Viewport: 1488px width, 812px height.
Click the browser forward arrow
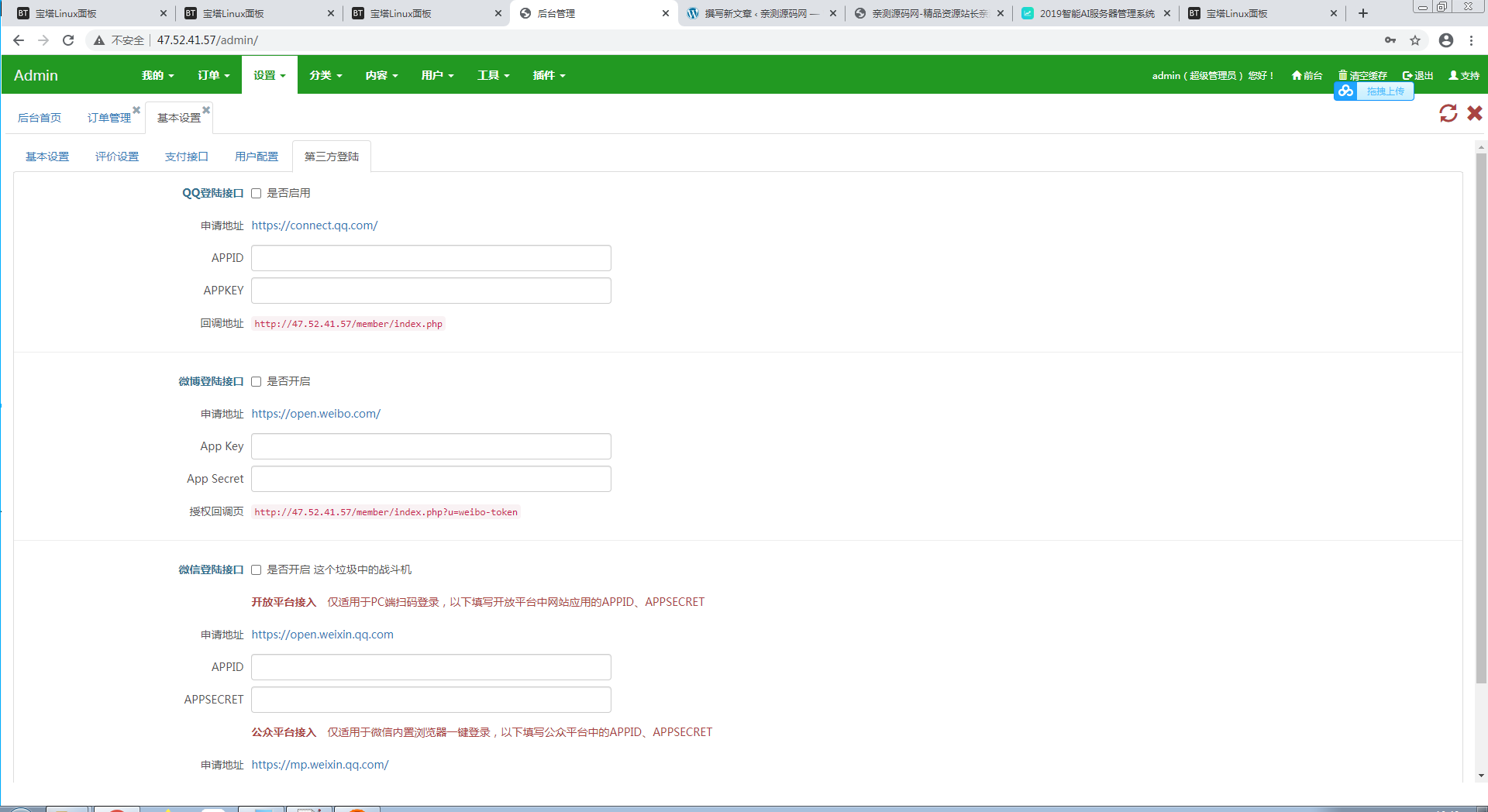(43, 40)
